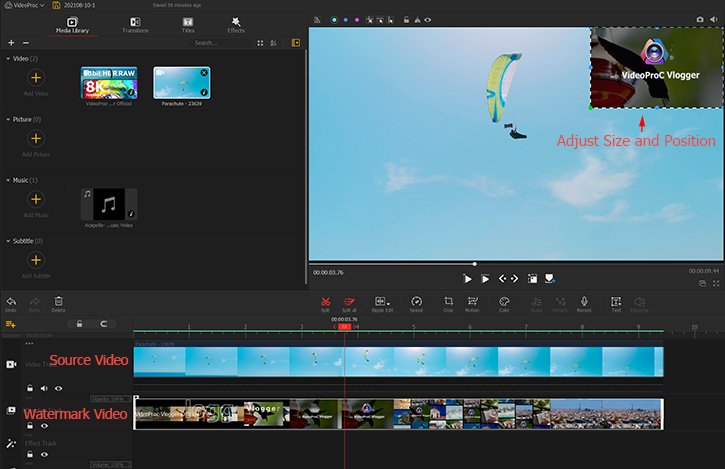Collapse the Video (2) section
This screenshot has width=725, height=469.
(9, 59)
